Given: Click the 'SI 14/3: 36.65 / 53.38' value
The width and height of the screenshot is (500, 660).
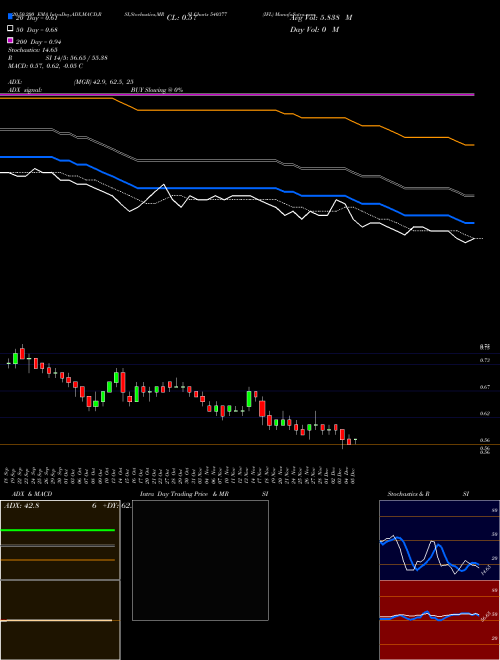Looking at the screenshot, I should [76, 58].
